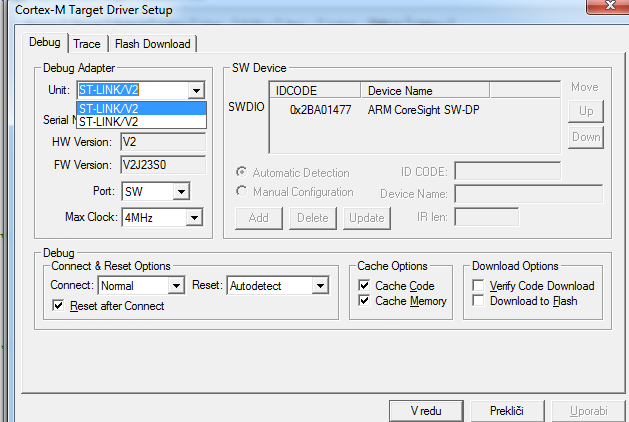Select IDCODE value 0x2BA01477
The image size is (629, 422).
click(x=320, y=110)
